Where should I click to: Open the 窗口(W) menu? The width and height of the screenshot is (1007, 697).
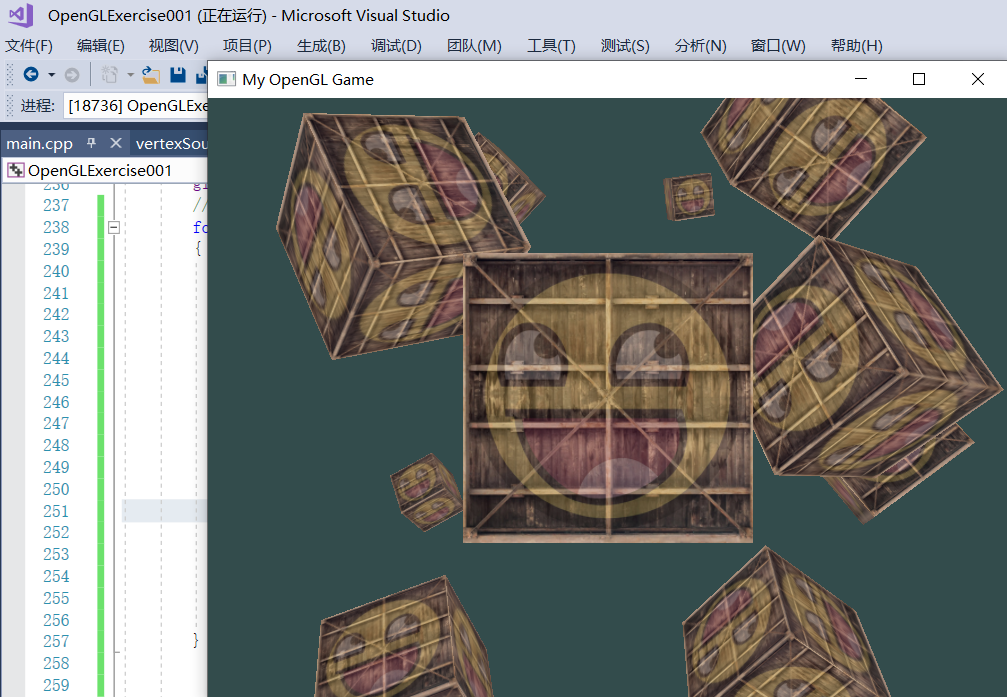[778, 46]
